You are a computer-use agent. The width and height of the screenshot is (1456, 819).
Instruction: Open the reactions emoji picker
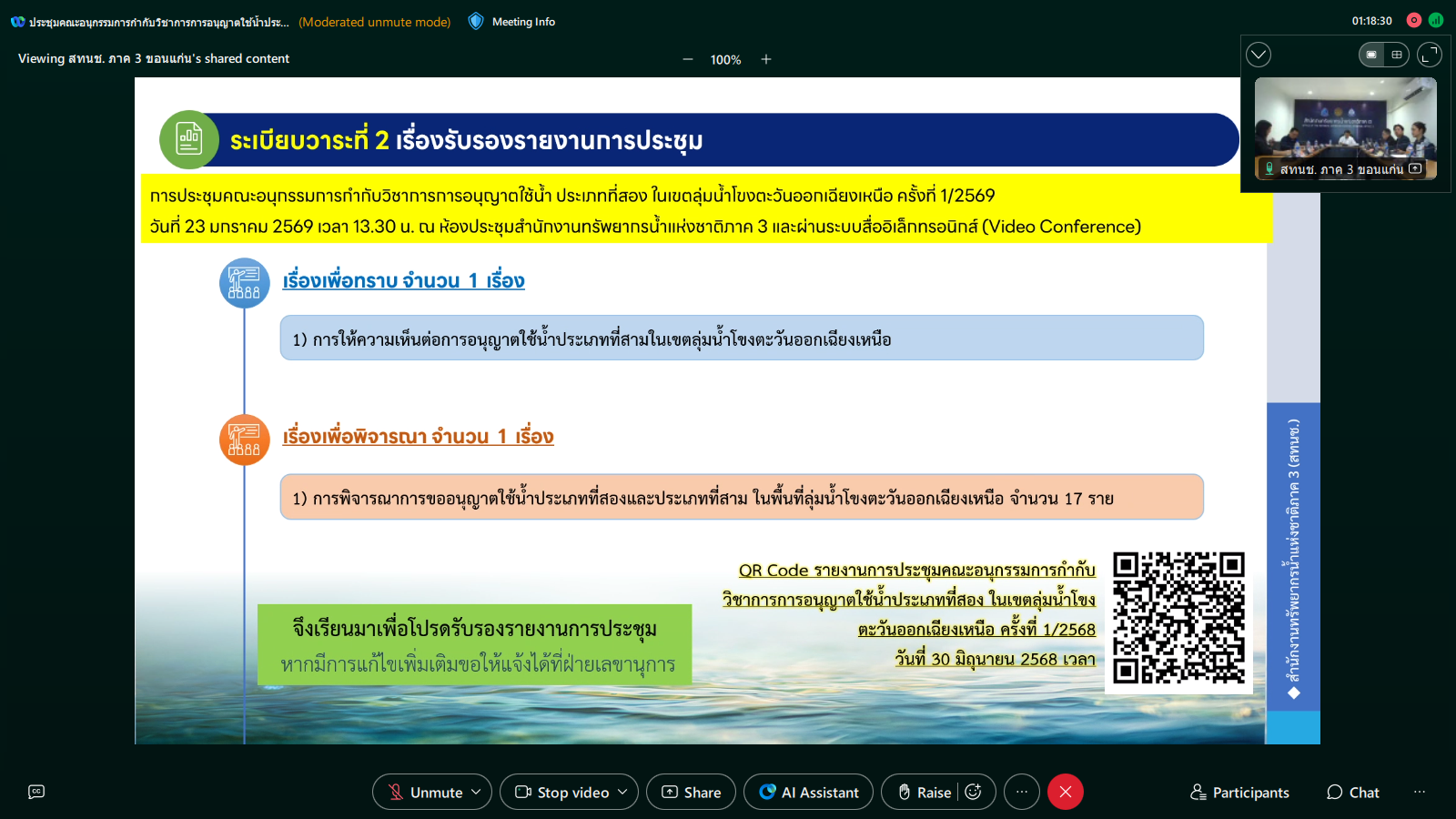[x=973, y=792]
